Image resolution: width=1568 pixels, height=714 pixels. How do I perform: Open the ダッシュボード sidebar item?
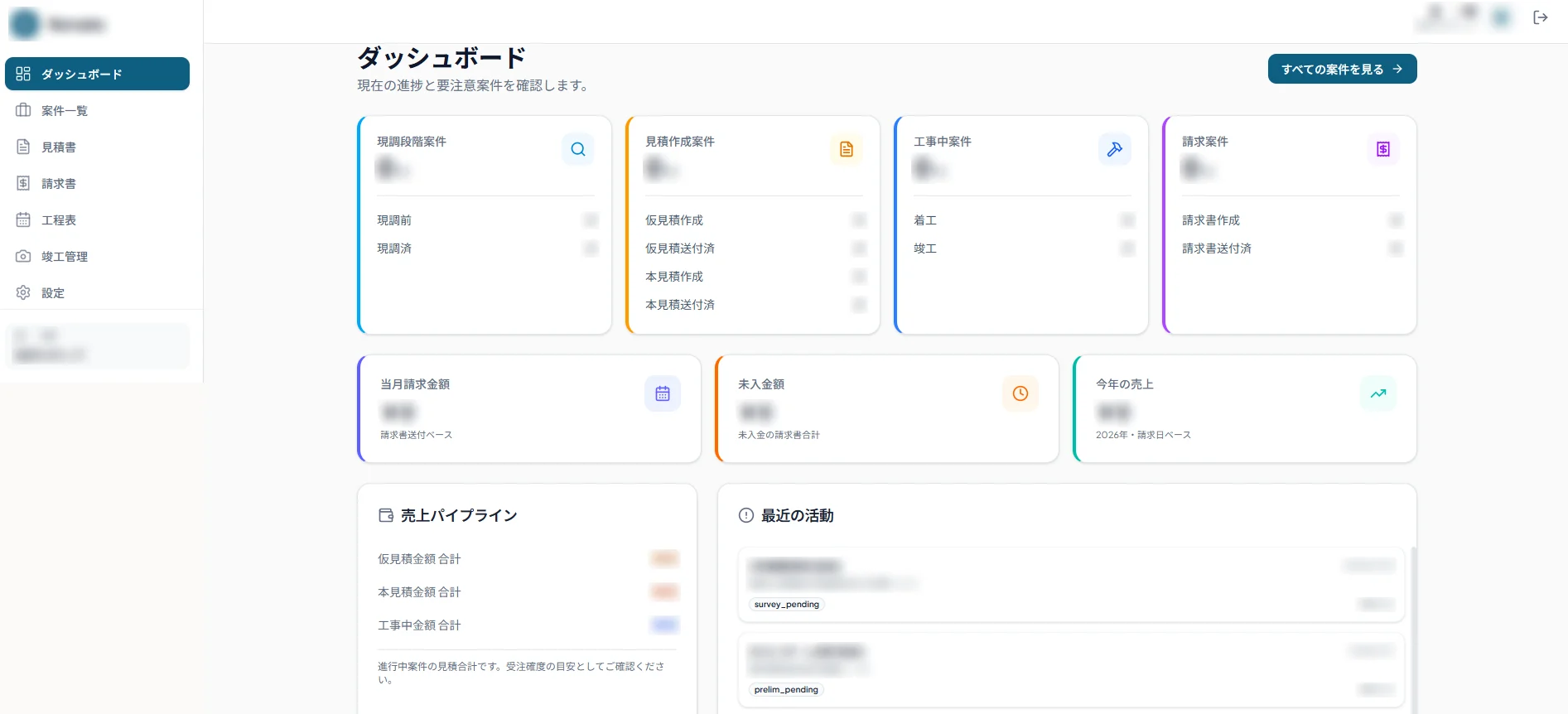point(97,74)
